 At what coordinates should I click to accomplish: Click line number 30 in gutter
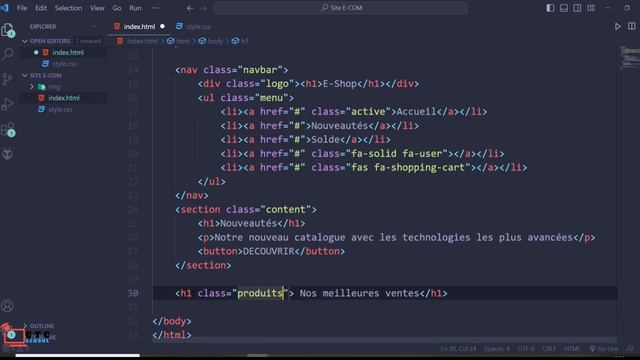pyautogui.click(x=133, y=293)
